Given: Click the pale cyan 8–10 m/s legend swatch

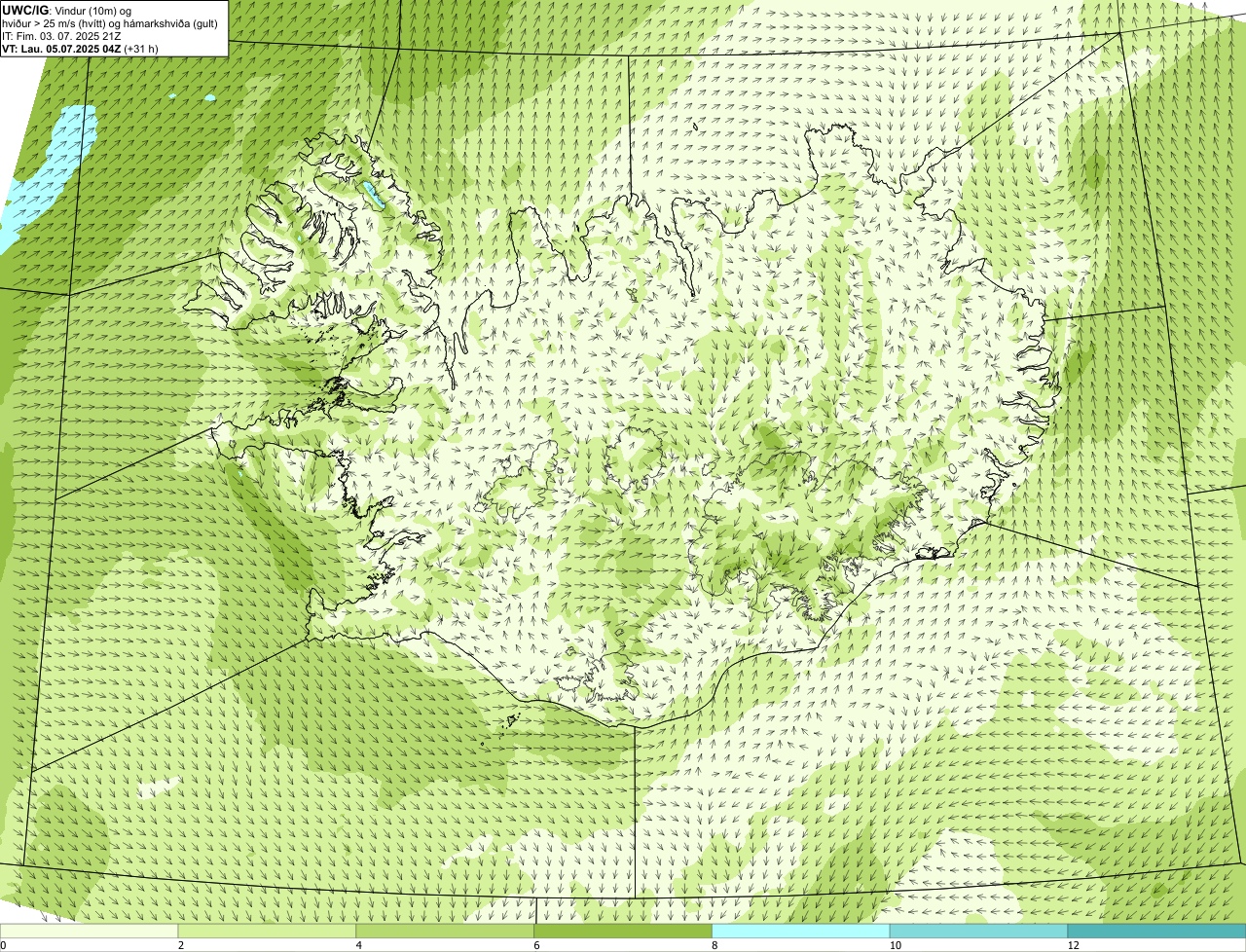Looking at the screenshot, I should point(801,932).
